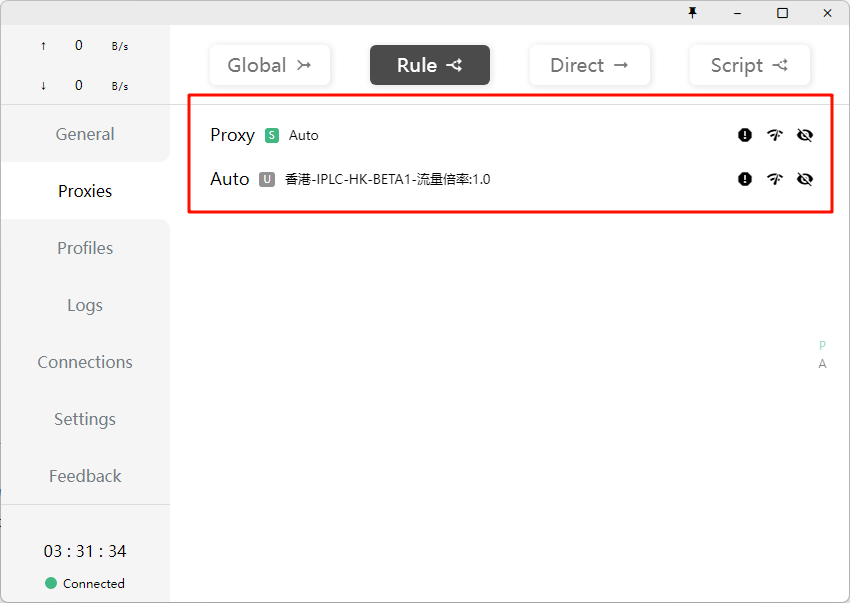Click the green Connected status dot
Image resolution: width=850 pixels, height=603 pixels.
point(51,583)
